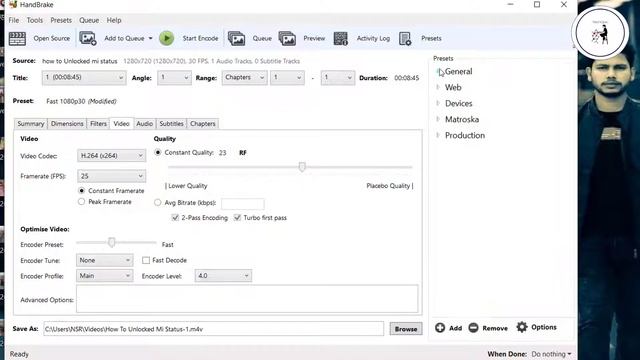Open the Encoder Profile dropdown

tap(104, 276)
